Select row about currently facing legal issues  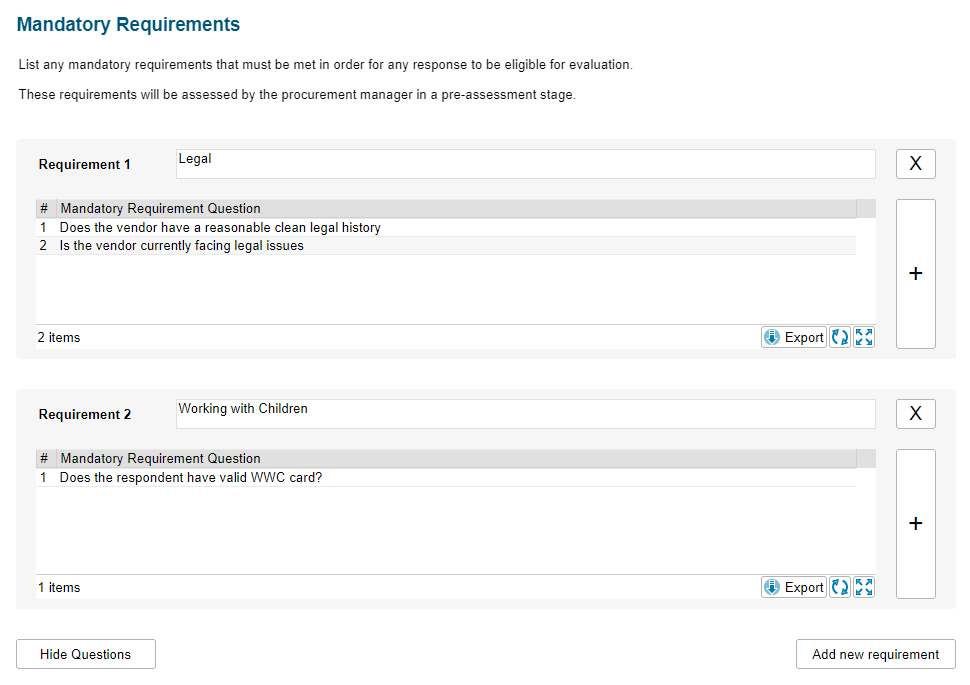[x=446, y=246]
